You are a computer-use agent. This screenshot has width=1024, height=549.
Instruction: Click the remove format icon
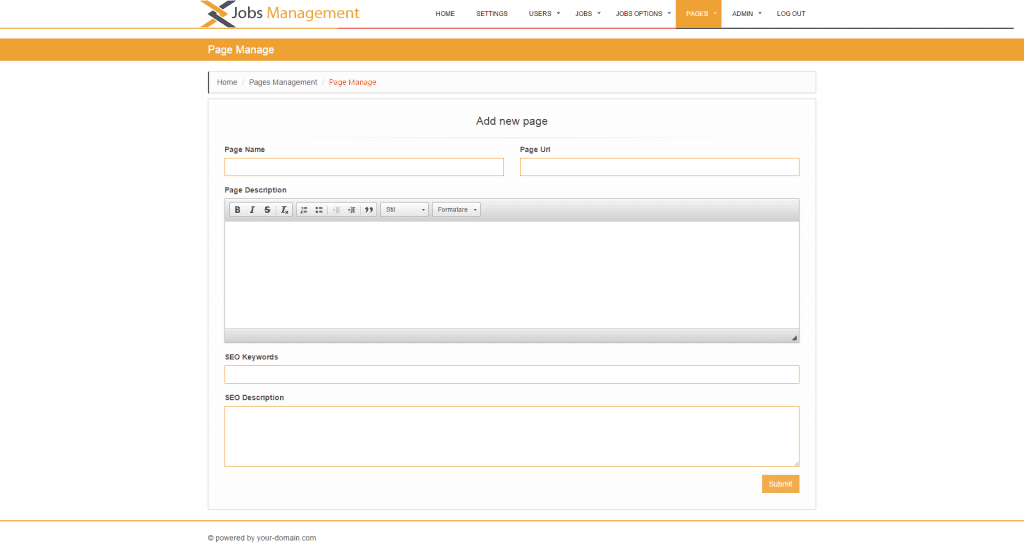284,210
